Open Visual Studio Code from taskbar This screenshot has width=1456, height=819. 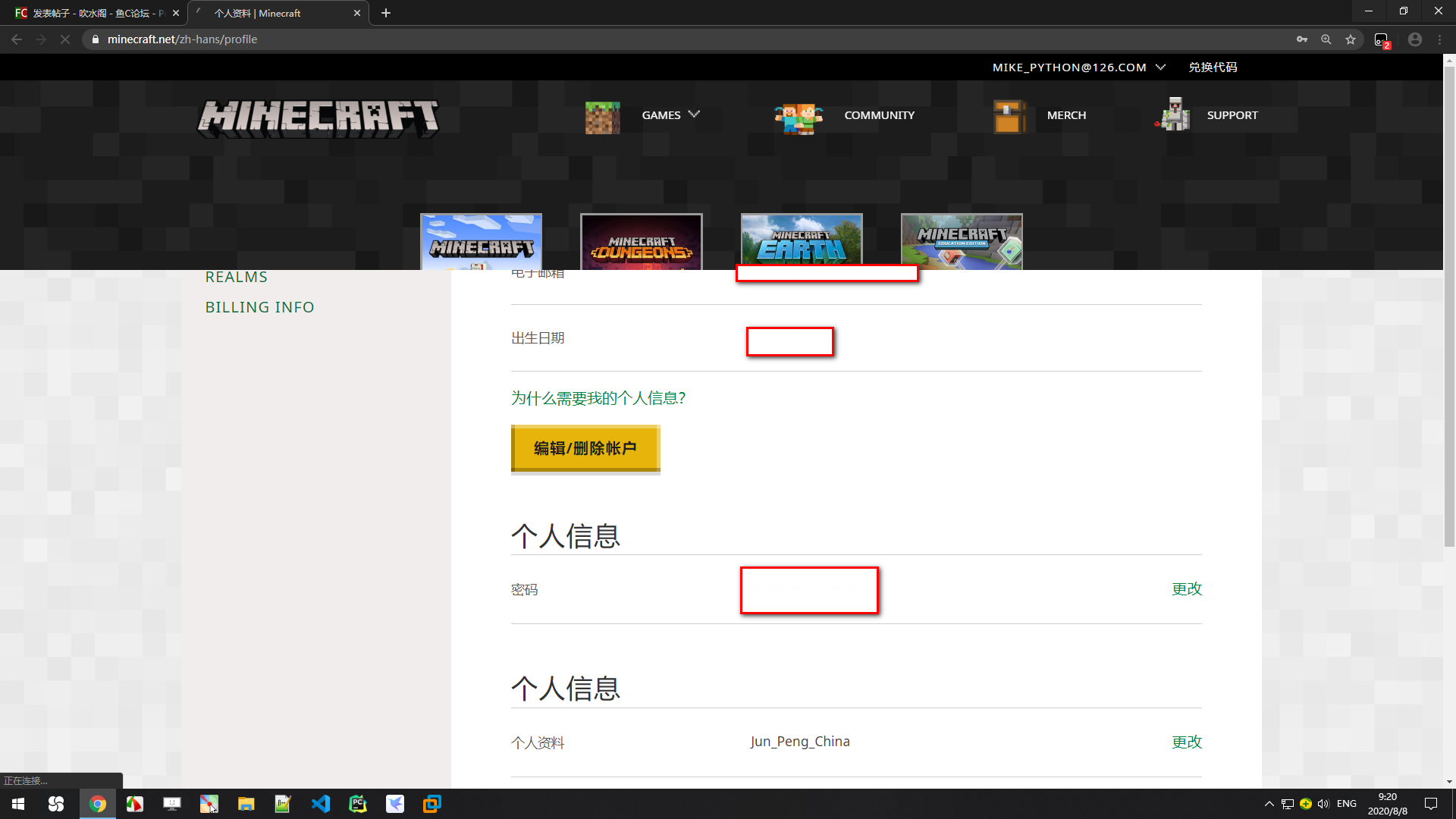tap(321, 804)
